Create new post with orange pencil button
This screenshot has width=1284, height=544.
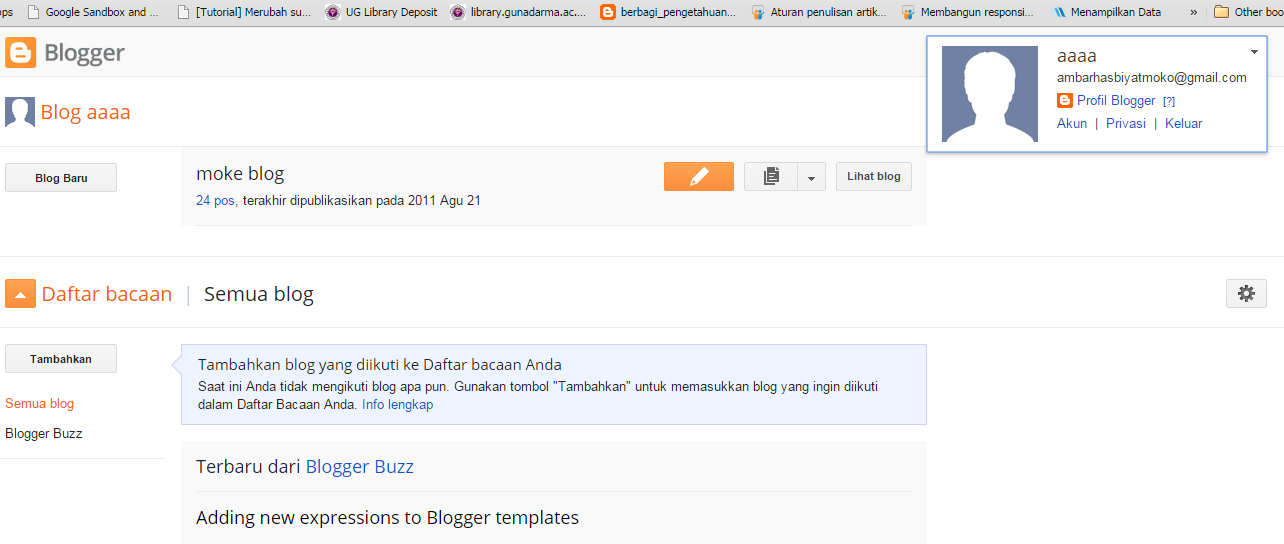(699, 176)
